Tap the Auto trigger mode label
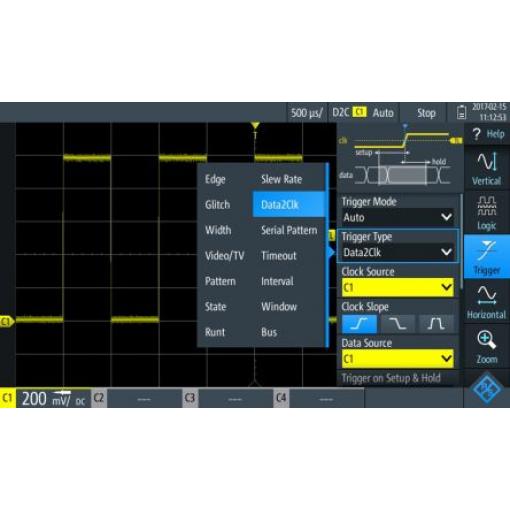510x510 pixels. (x=383, y=113)
